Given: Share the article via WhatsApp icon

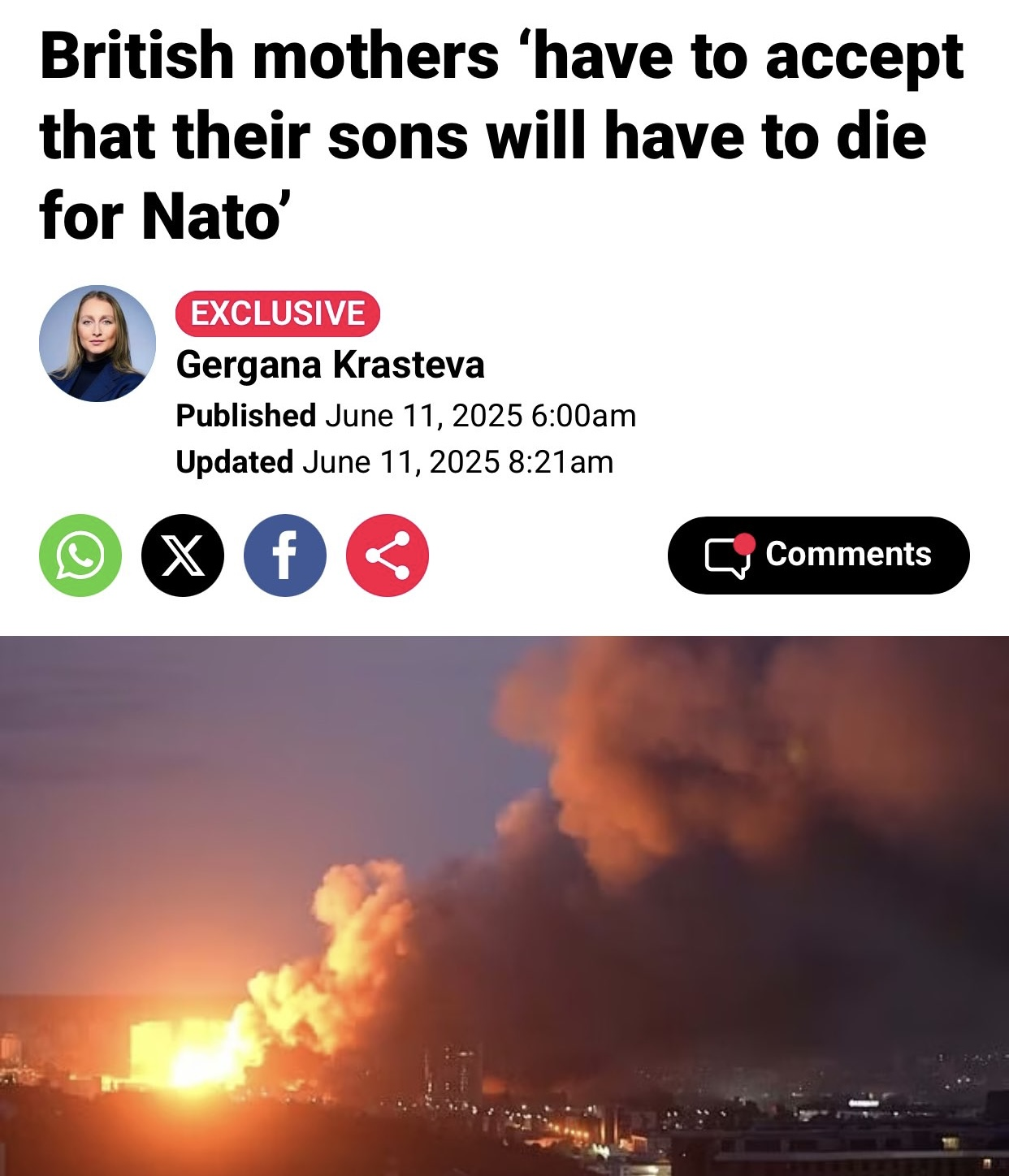Looking at the screenshot, I should click(x=80, y=556).
